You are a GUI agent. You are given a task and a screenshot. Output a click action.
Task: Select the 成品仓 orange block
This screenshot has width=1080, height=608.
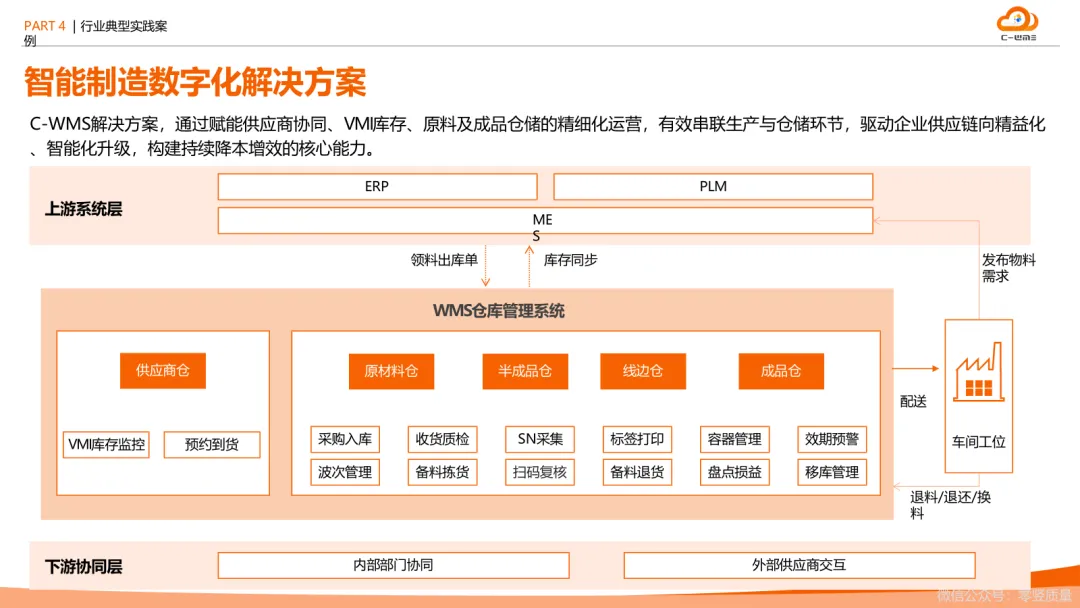click(780, 371)
